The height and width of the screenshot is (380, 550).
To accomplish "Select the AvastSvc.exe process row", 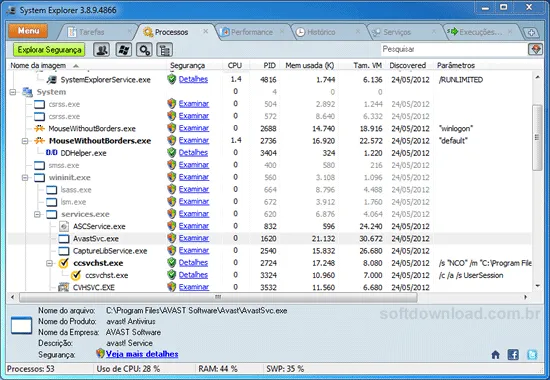I will pyautogui.click(x=269, y=239).
